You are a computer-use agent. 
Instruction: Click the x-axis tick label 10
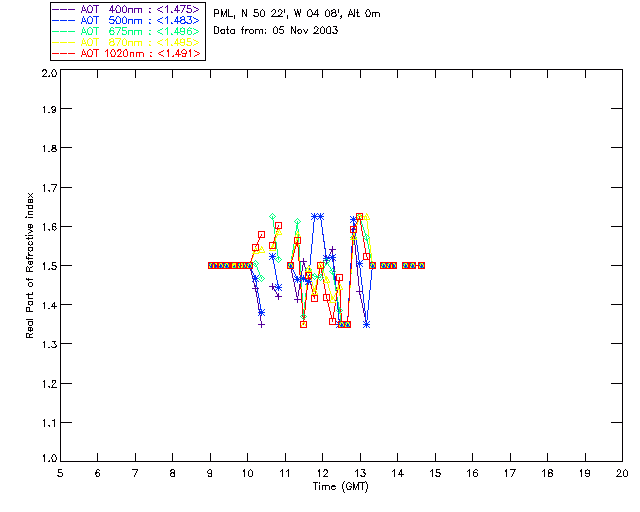pyautogui.click(x=247, y=473)
